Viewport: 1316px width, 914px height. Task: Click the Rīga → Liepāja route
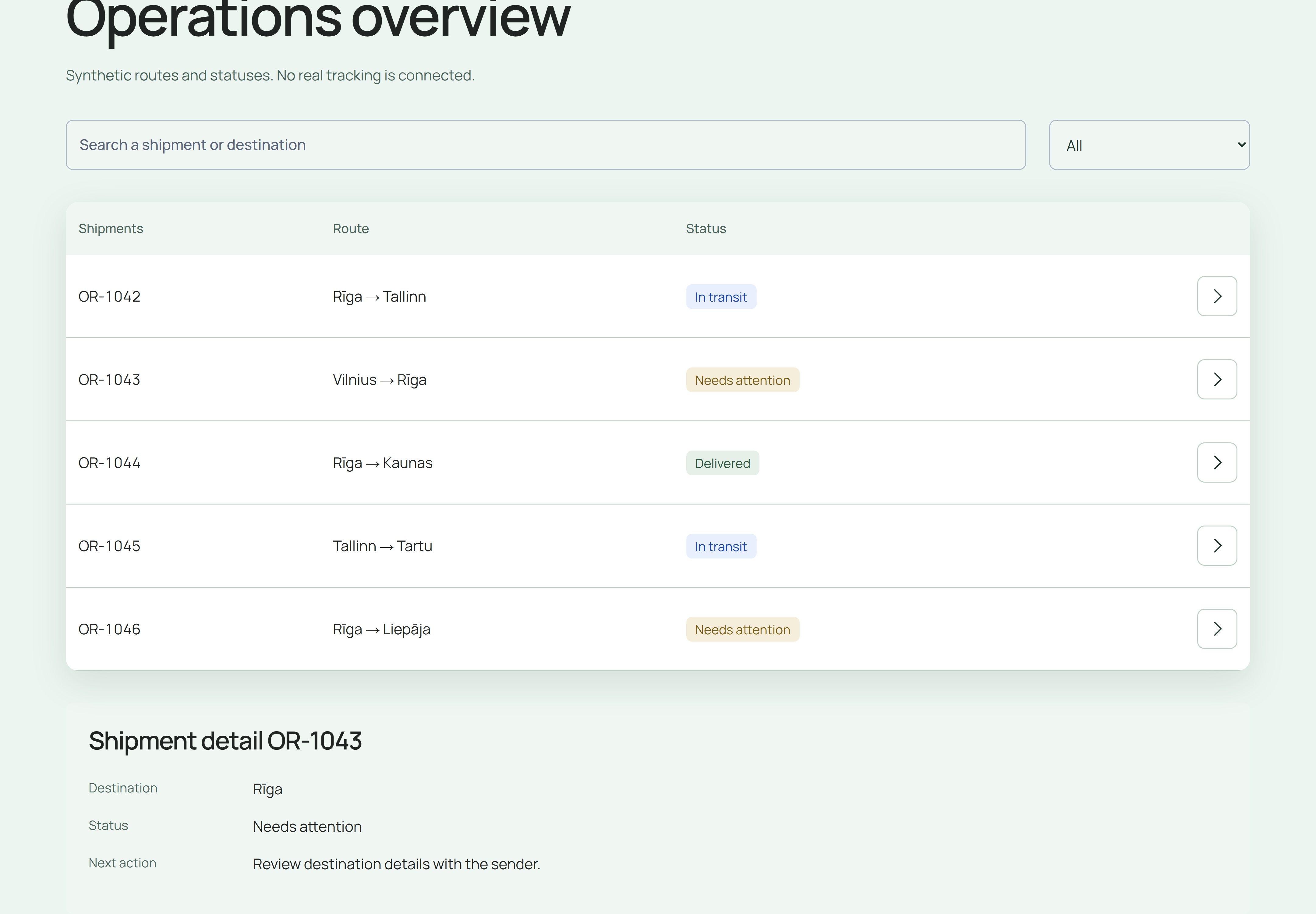(x=381, y=629)
